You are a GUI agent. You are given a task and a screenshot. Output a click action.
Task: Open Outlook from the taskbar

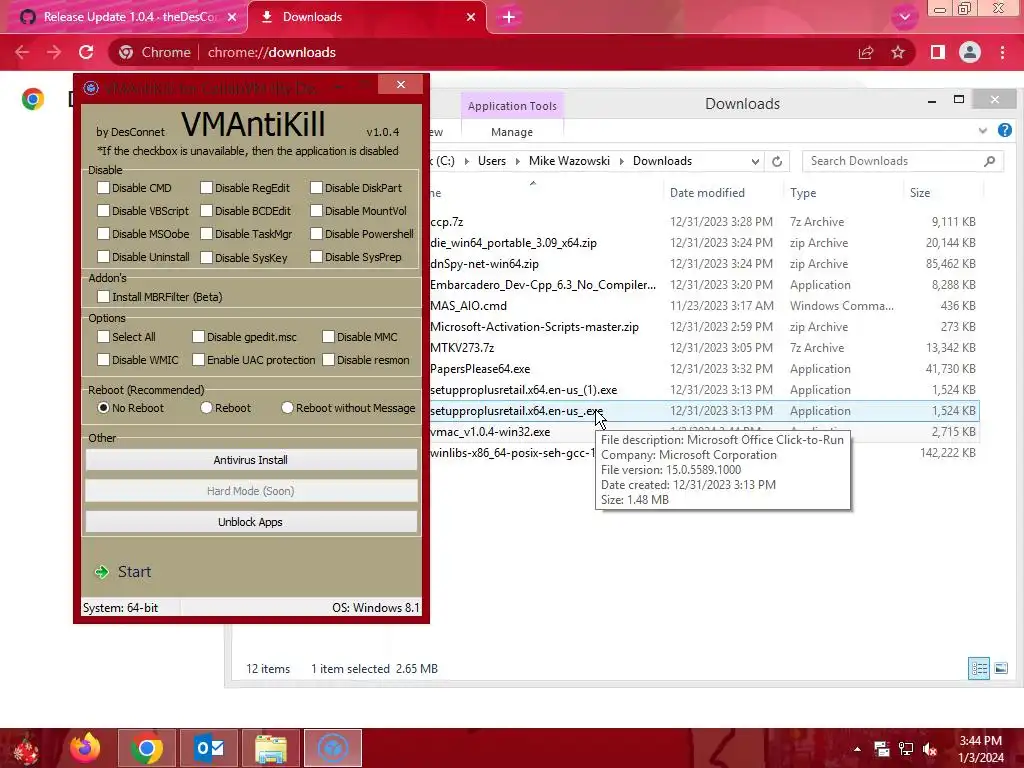point(210,748)
